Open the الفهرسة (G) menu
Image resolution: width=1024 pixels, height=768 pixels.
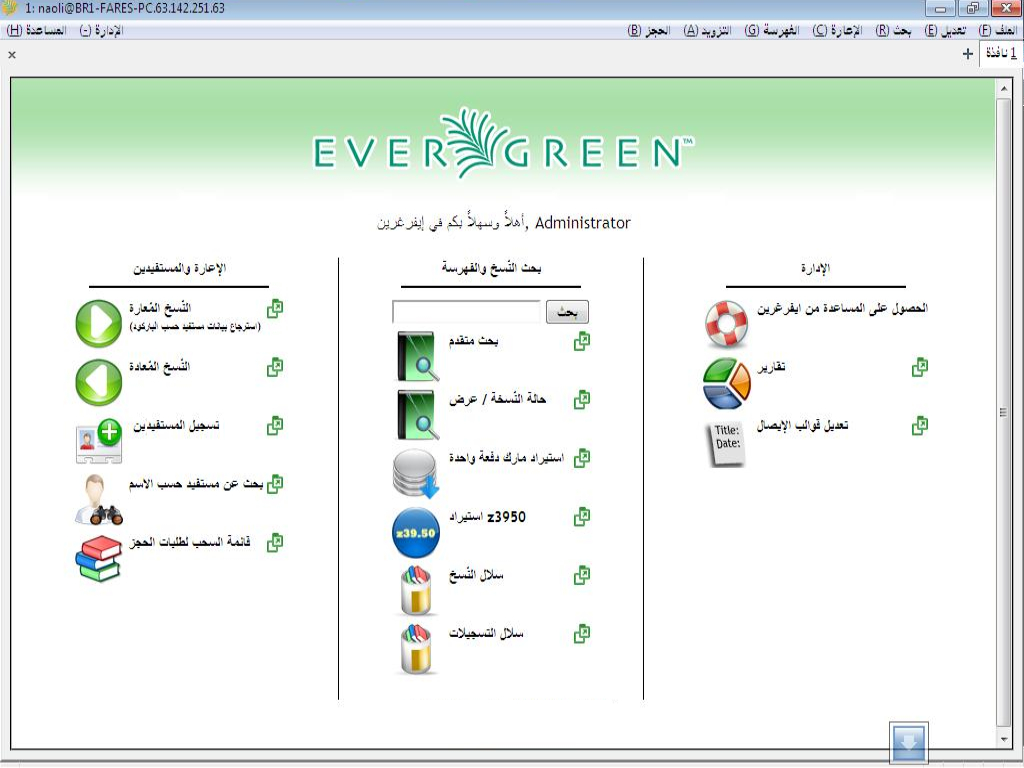point(772,30)
